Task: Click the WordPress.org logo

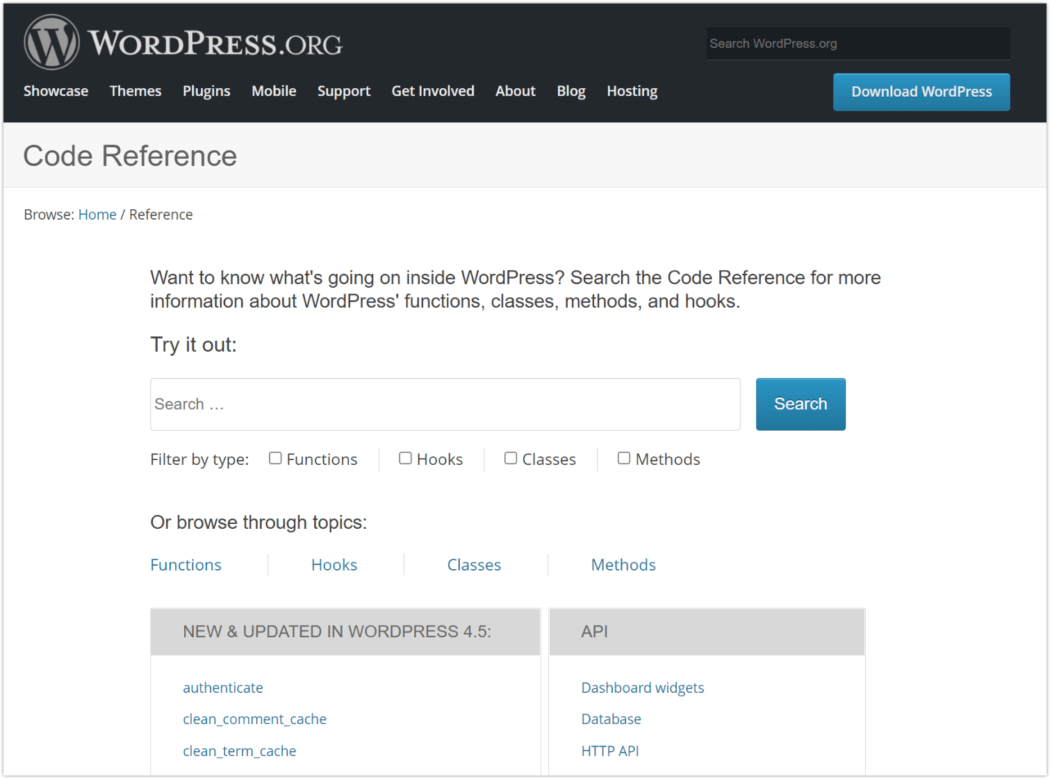Action: click(x=183, y=44)
